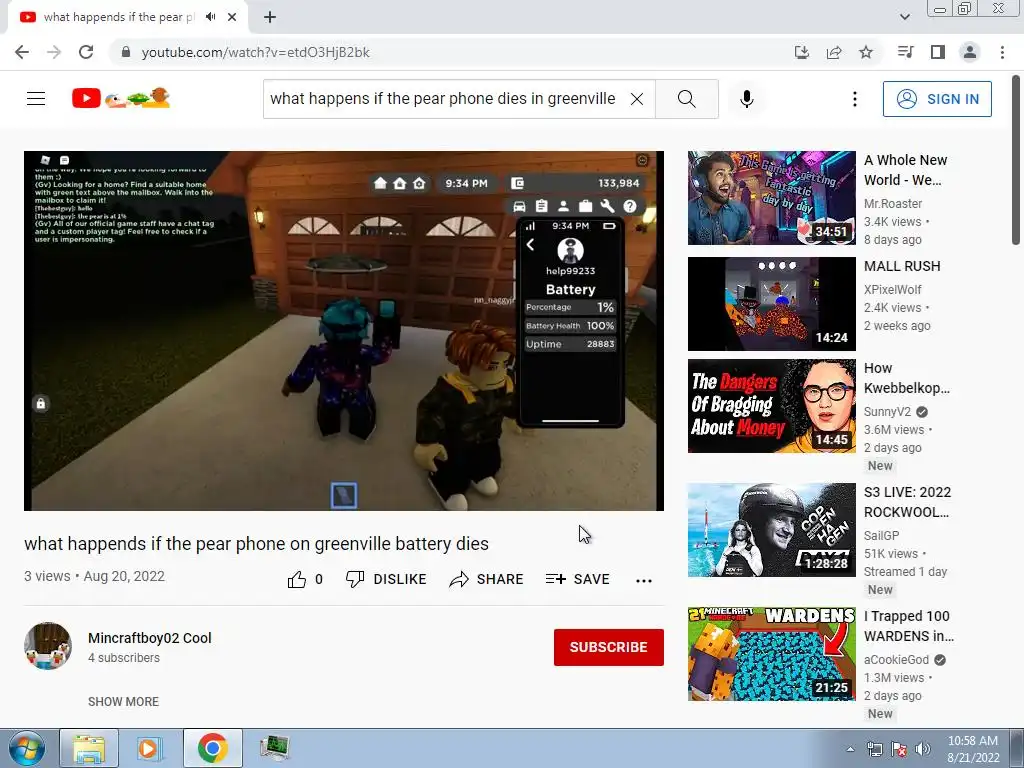The width and height of the screenshot is (1024, 768).
Task: Open S3 LIVE ROCKWOOL video thumbnail
Action: click(x=771, y=530)
